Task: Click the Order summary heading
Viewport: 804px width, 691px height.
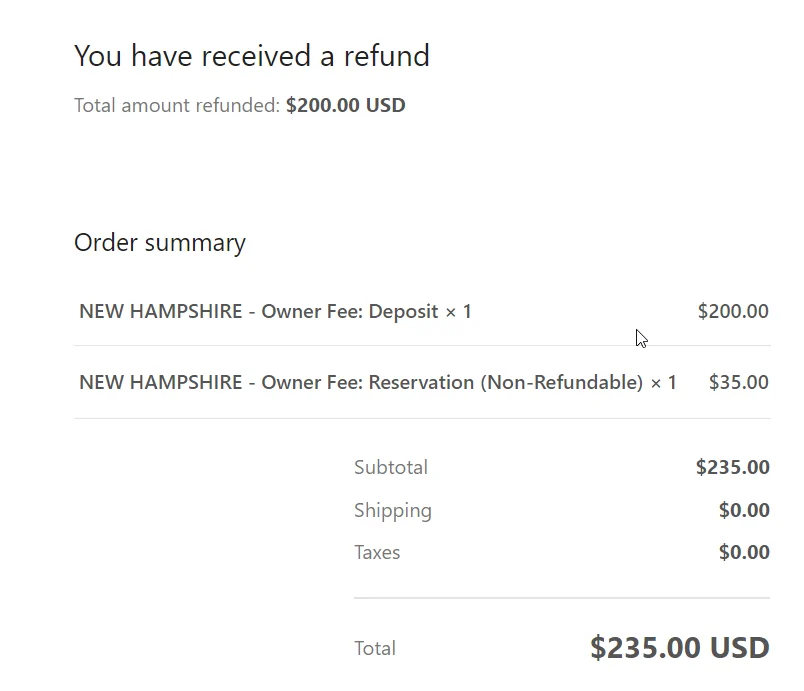Action: point(160,242)
